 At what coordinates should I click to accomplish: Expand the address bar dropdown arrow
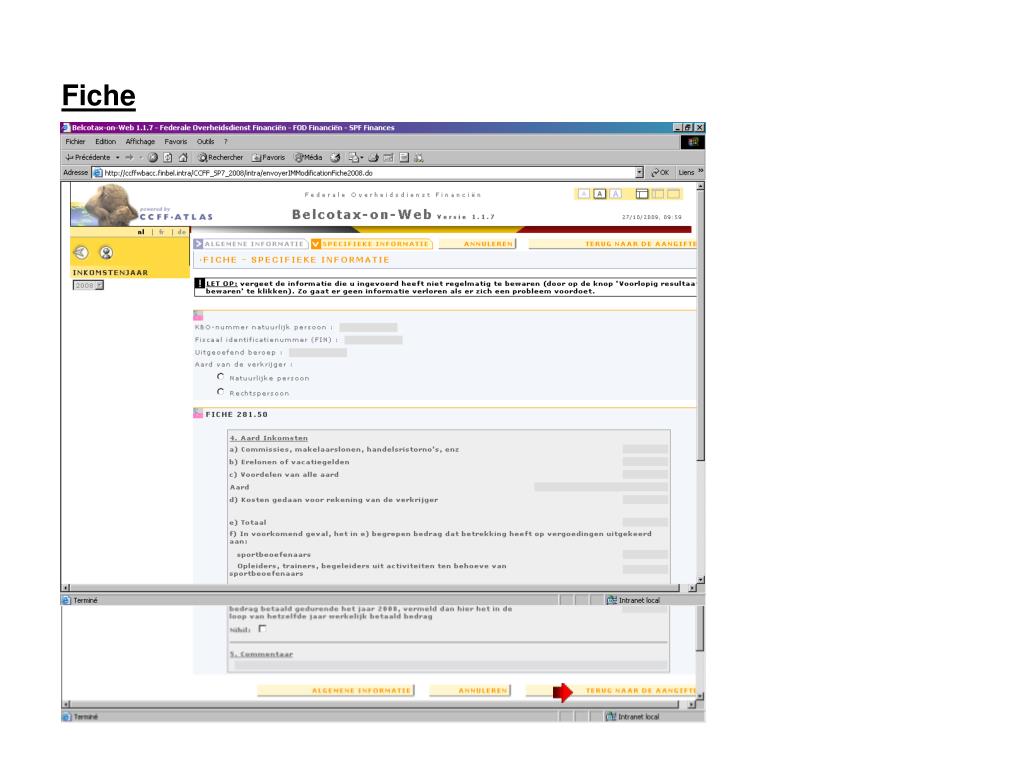pyautogui.click(x=639, y=173)
